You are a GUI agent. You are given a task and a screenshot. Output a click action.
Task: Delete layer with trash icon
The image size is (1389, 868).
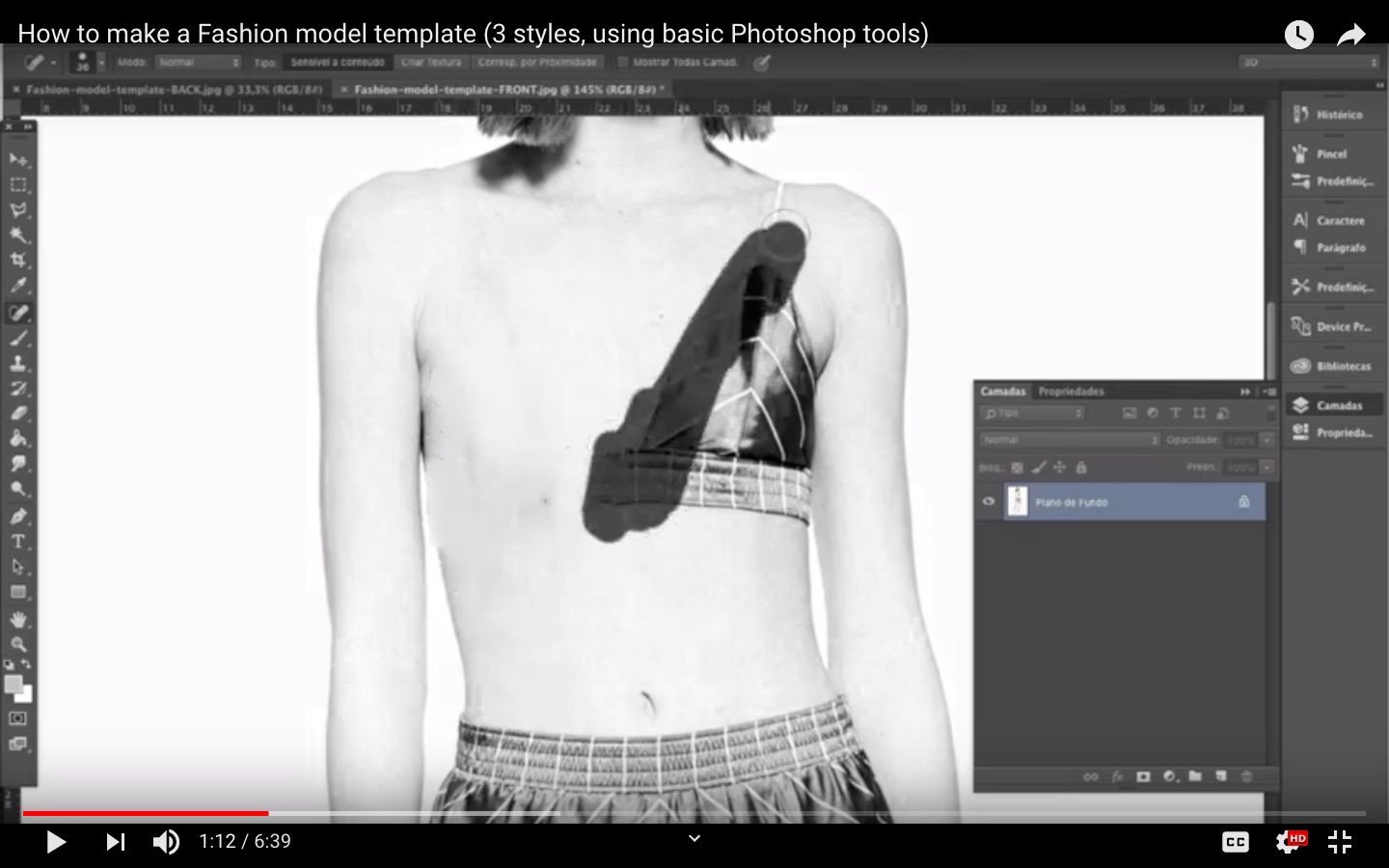1246,776
